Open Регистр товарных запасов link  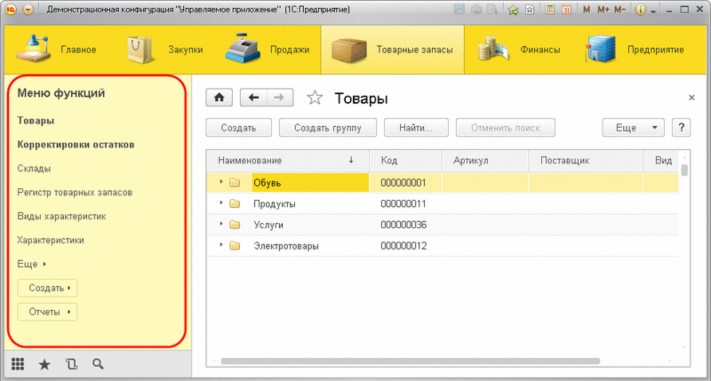[x=75, y=192]
